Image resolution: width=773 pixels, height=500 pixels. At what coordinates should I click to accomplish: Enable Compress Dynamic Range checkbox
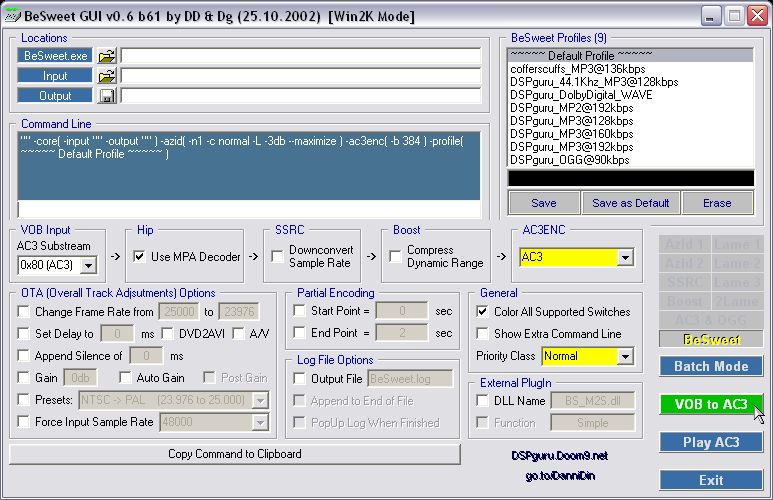(395, 256)
